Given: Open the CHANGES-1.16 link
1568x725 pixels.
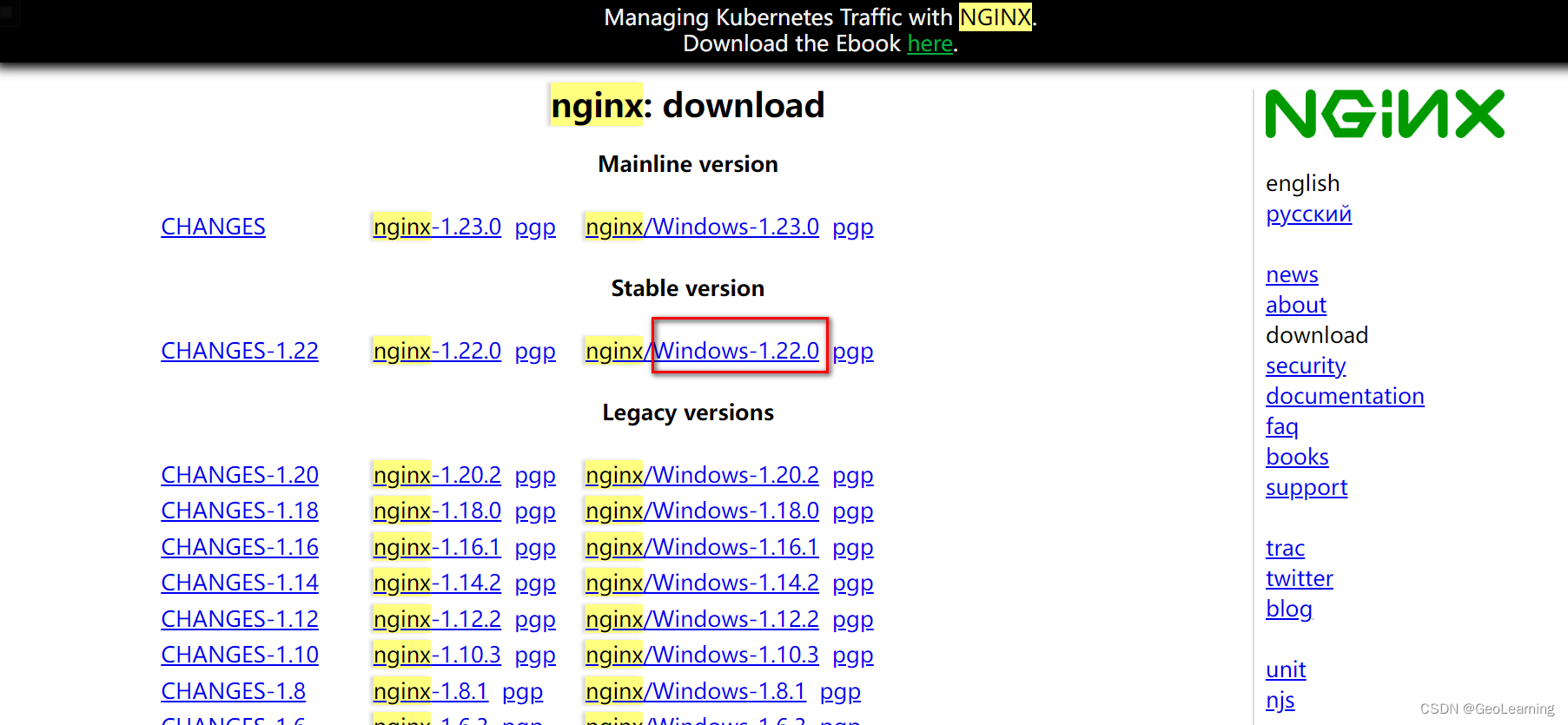Looking at the screenshot, I should [240, 547].
